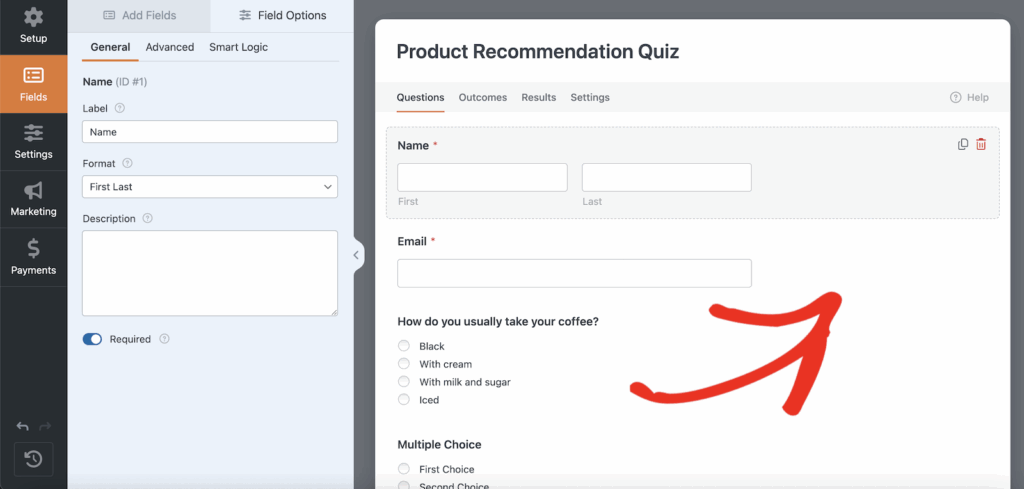This screenshot has width=1024, height=489.
Task: Expand the Format dropdown showing First Last
Action: 210,187
